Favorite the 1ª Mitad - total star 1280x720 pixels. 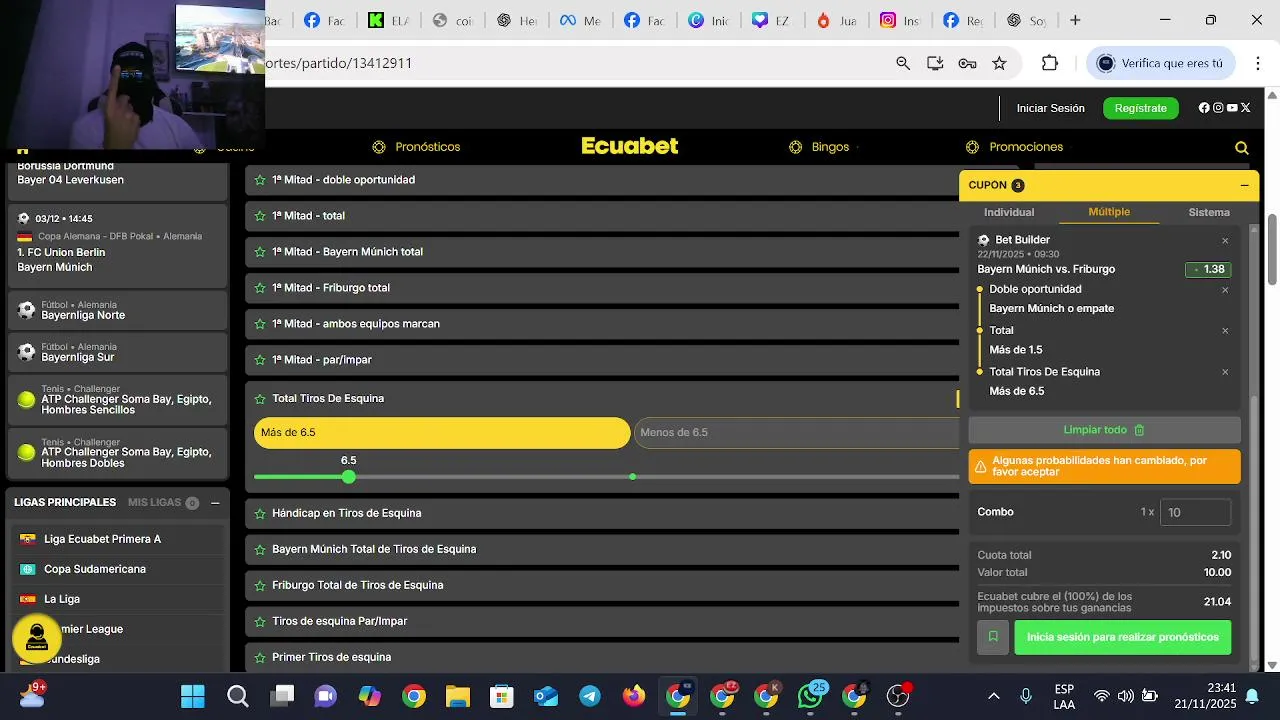(260, 216)
